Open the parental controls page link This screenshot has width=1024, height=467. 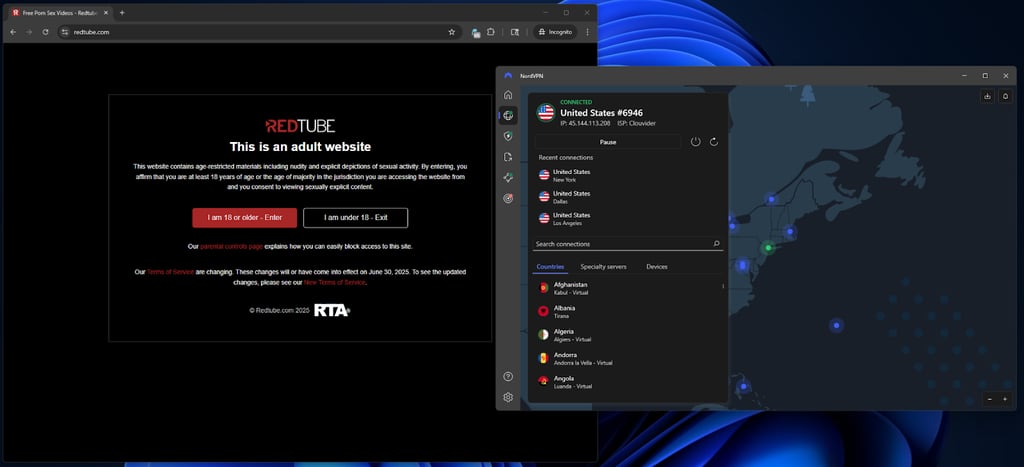[x=231, y=247]
